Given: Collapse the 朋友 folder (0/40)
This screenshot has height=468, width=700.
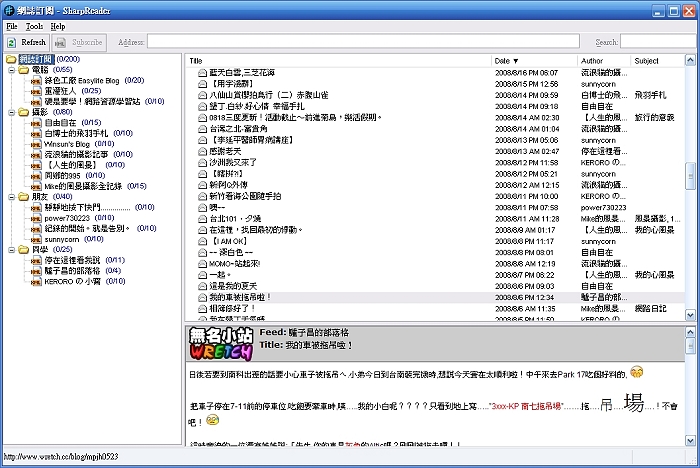Looking at the screenshot, I should click(12, 196).
